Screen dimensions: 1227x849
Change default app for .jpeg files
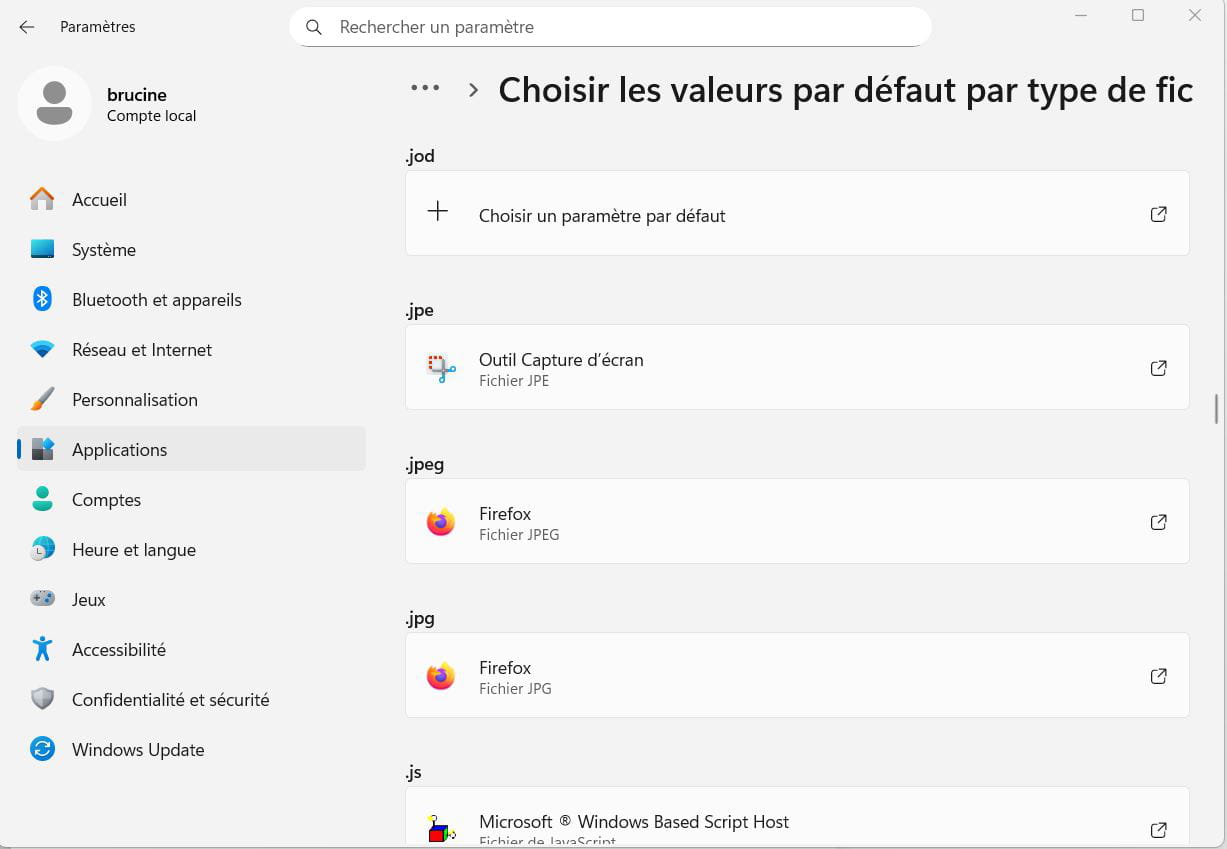pos(796,522)
